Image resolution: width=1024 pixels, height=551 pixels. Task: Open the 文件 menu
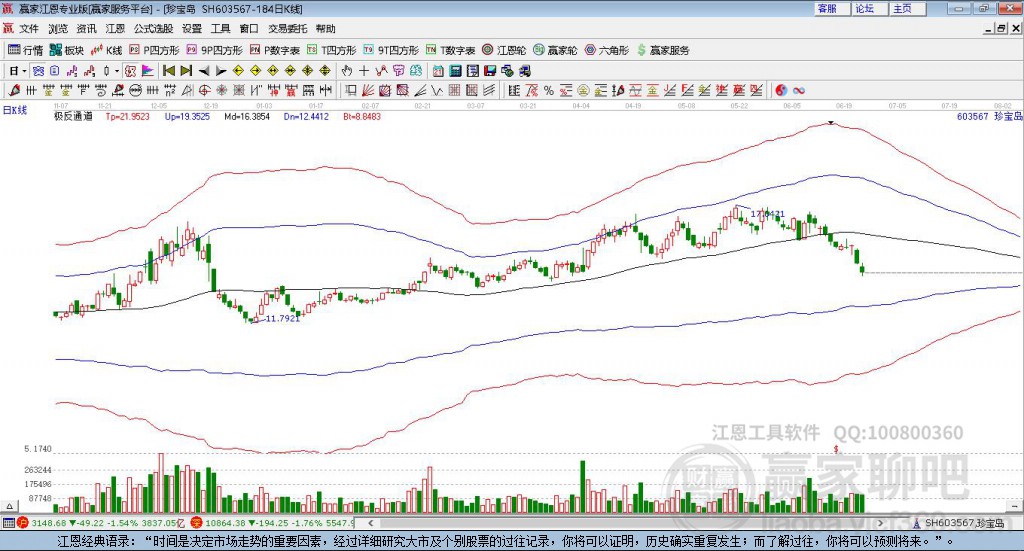click(29, 29)
